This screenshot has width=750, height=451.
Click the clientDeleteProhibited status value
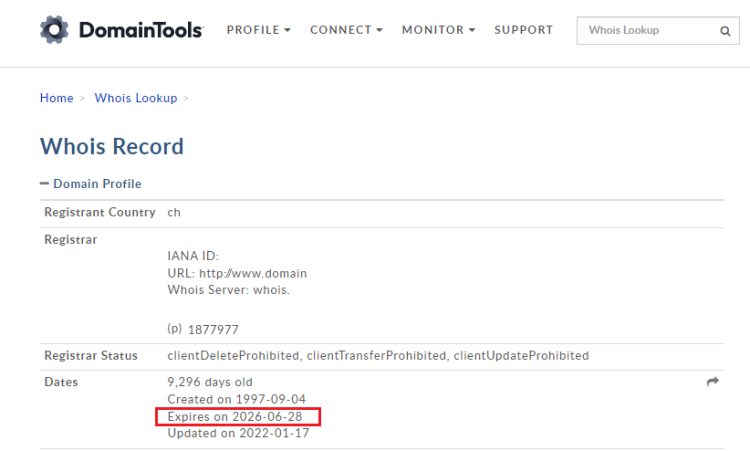[x=233, y=356]
